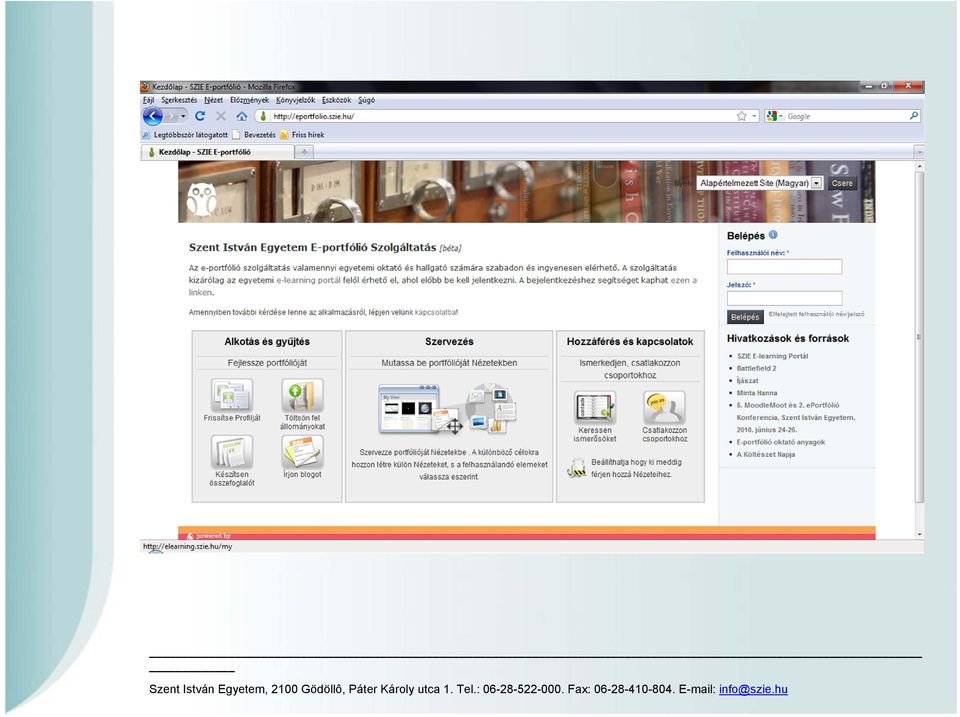Open the address bar history dropdown arrow
The image size is (960, 717).
[x=754, y=116]
